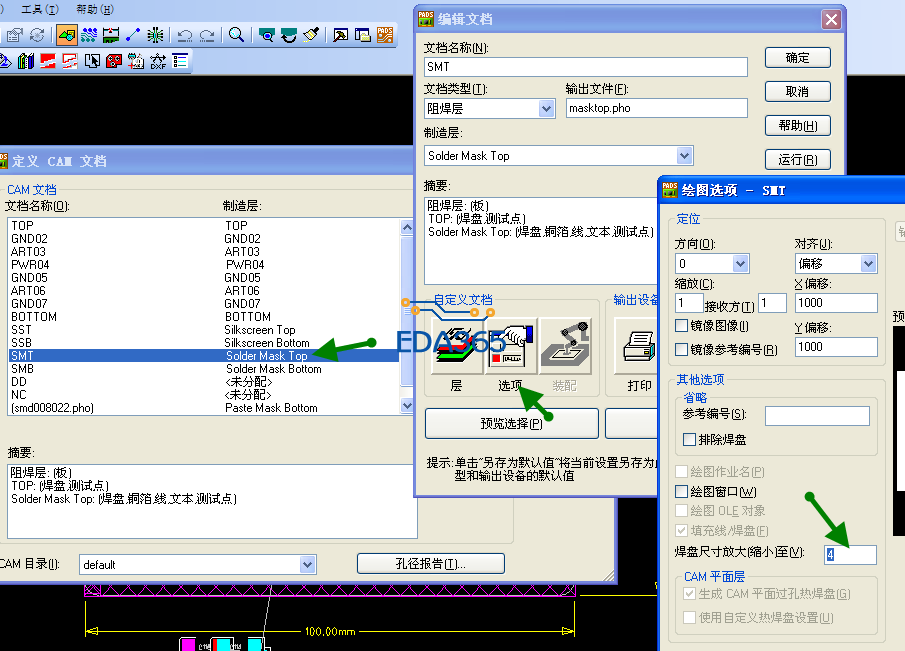The height and width of the screenshot is (651, 905).
Task: Click the Run (运行) button
Action: (x=798, y=159)
